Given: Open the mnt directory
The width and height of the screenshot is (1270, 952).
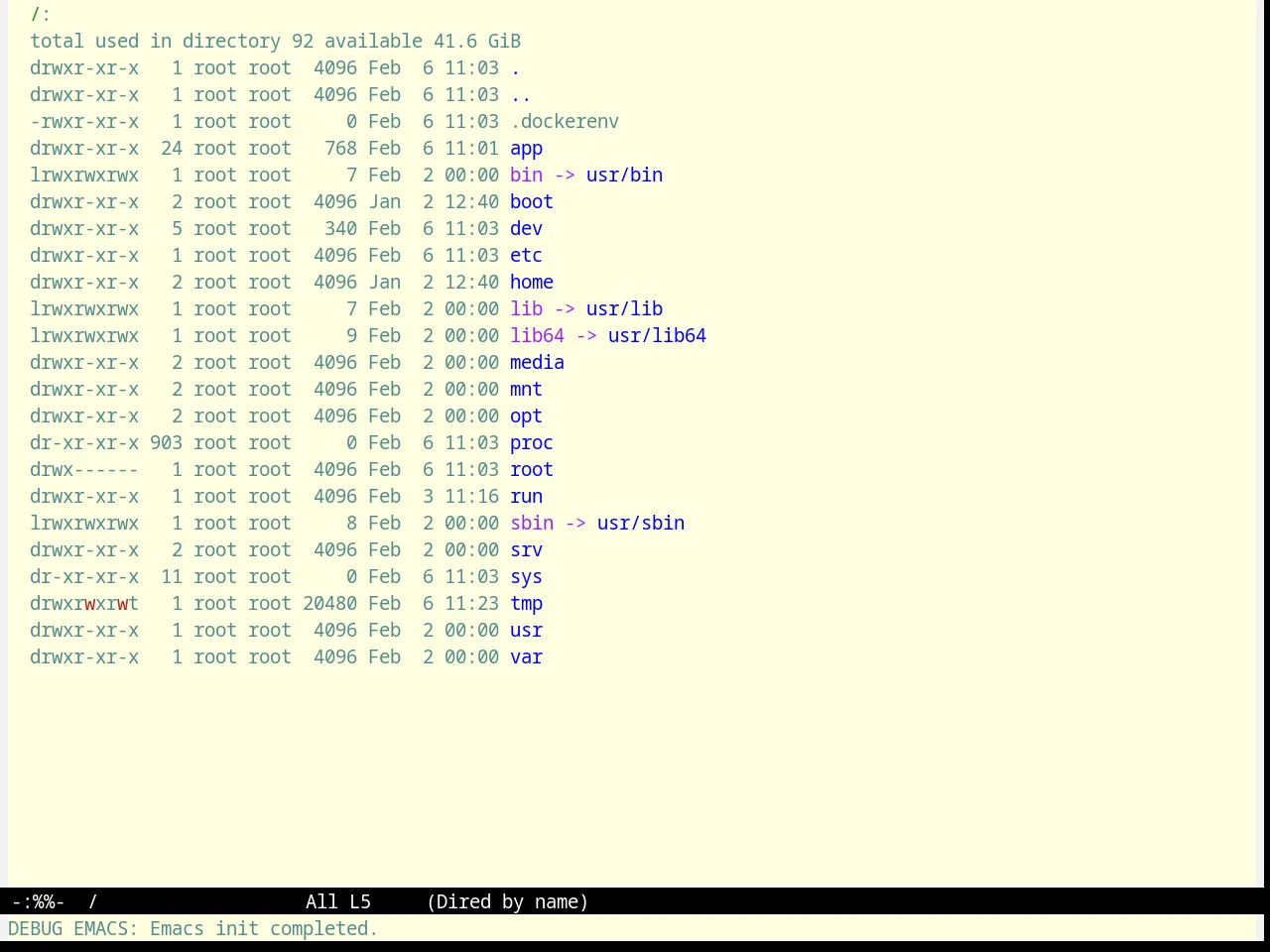Looking at the screenshot, I should pyautogui.click(x=526, y=389).
